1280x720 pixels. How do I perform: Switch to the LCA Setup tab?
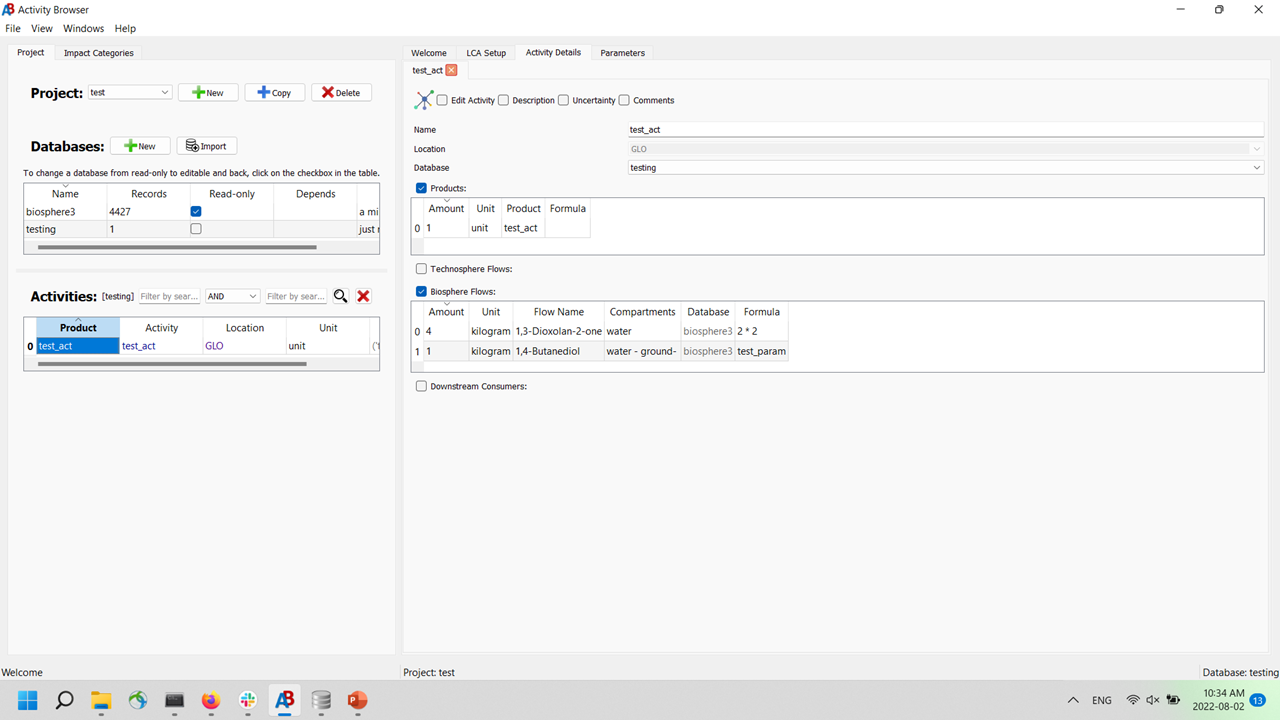click(x=486, y=53)
